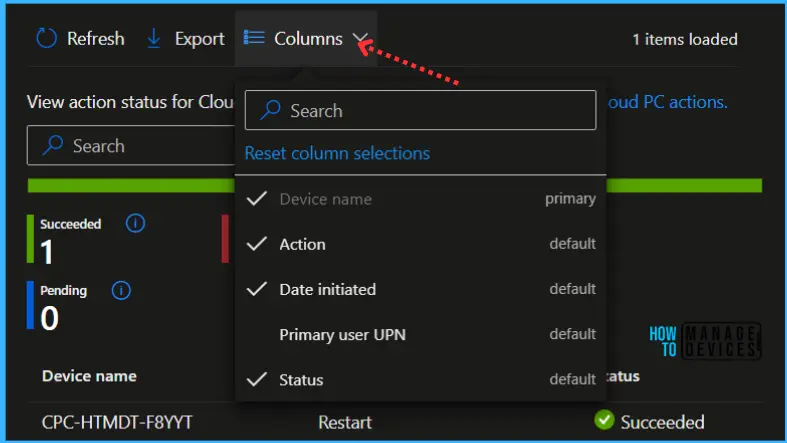Open info icon next to Pending
This screenshot has height=443, width=787.
pos(121,290)
